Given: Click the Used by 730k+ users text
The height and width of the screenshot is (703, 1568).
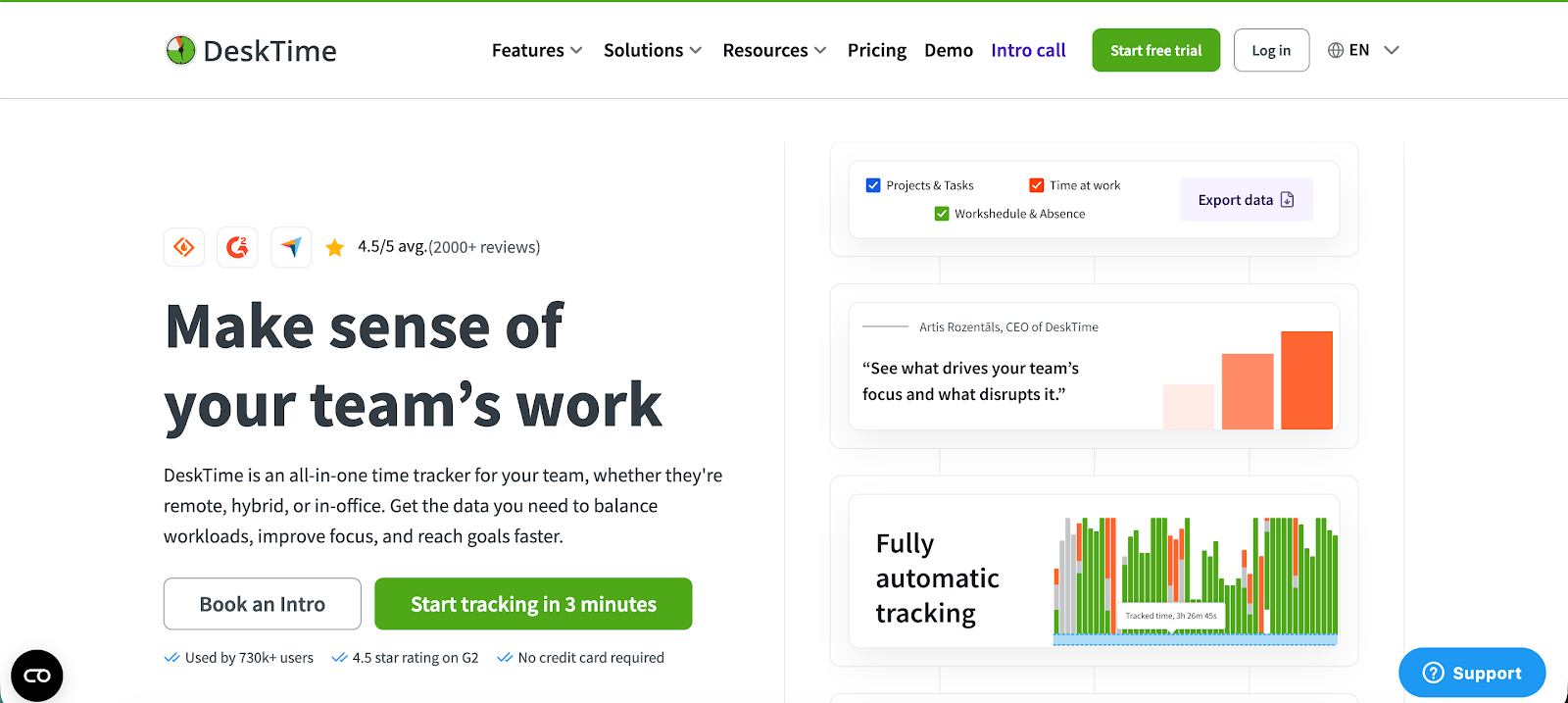Looking at the screenshot, I should tap(249, 658).
